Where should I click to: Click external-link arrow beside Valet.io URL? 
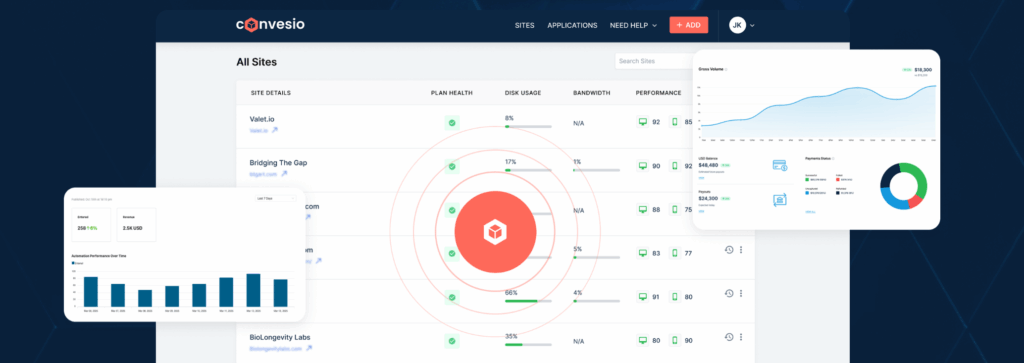[x=275, y=130]
